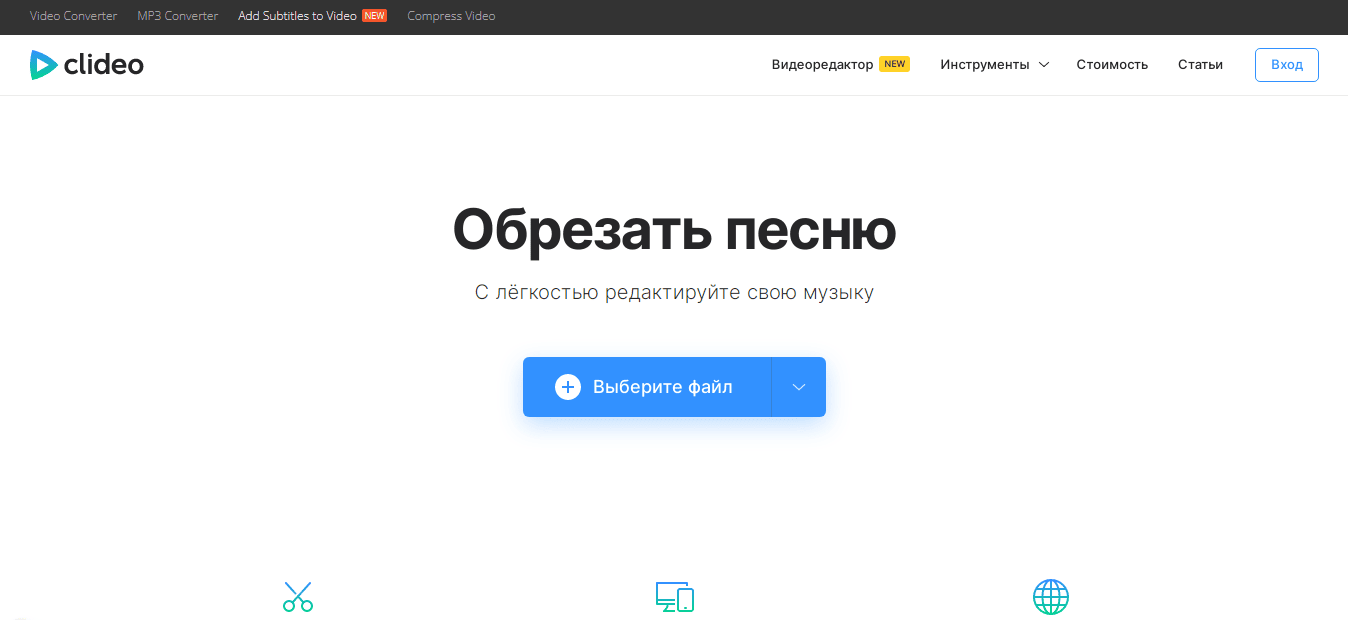Expand the Инструменты dropdown menu

[x=993, y=64]
